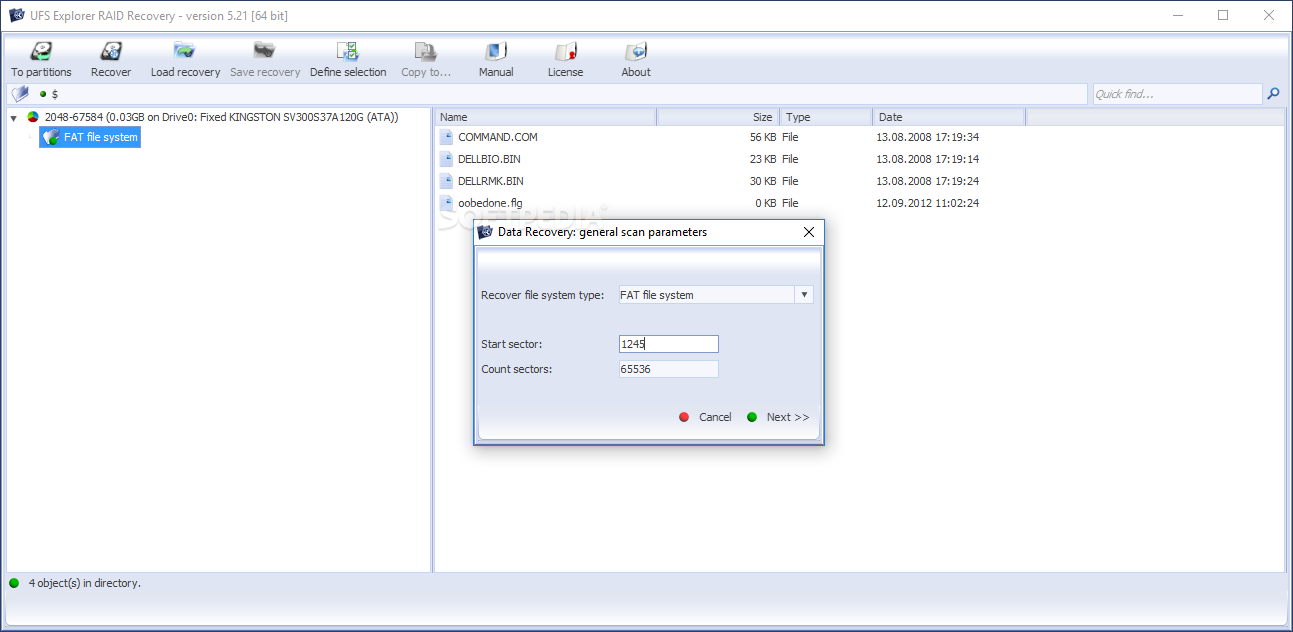Viewport: 1293px width, 632px height.
Task: Select FAT file system tree item
Action: [x=90, y=137]
